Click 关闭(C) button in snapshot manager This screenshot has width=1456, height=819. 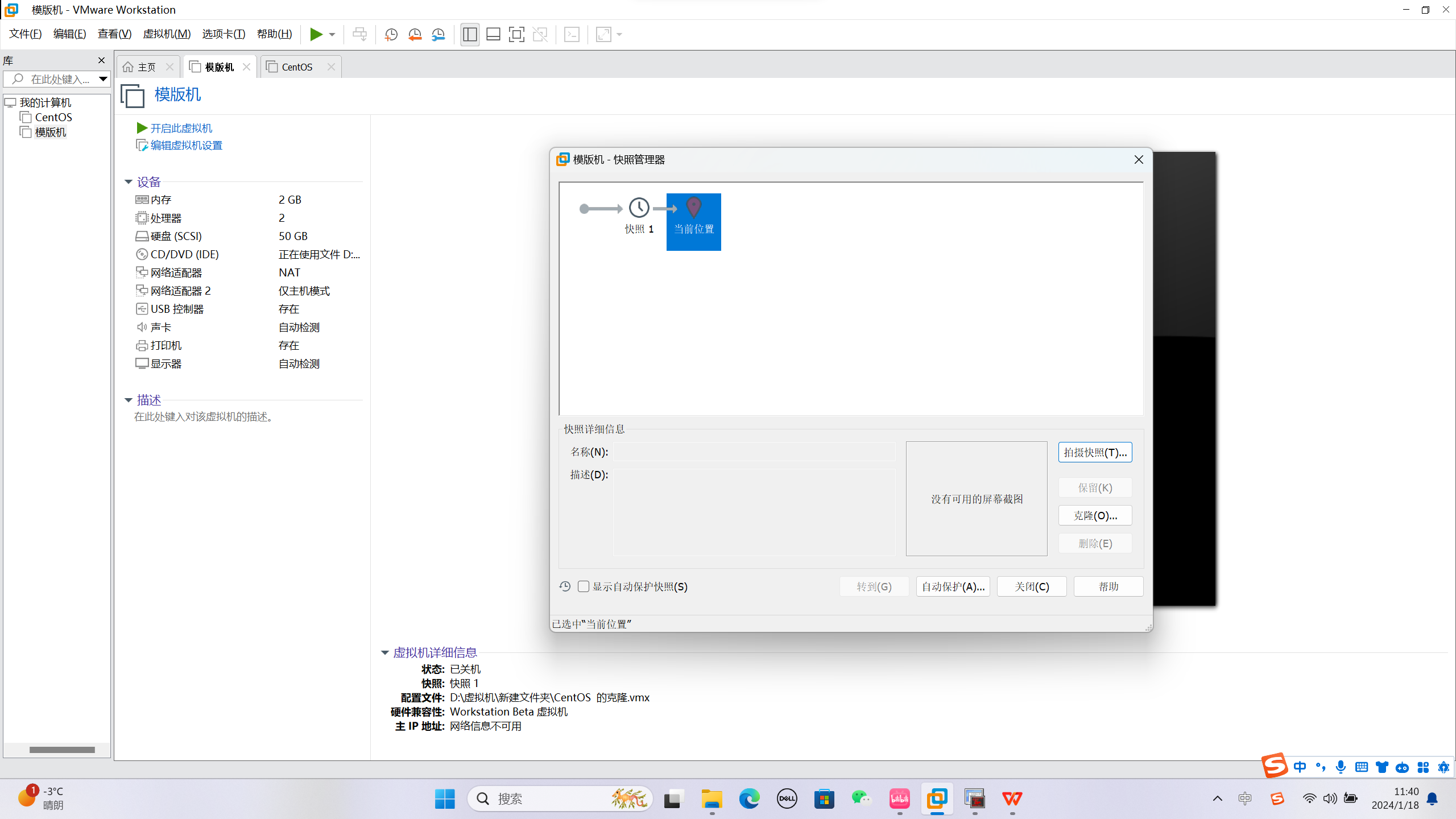[x=1032, y=586]
